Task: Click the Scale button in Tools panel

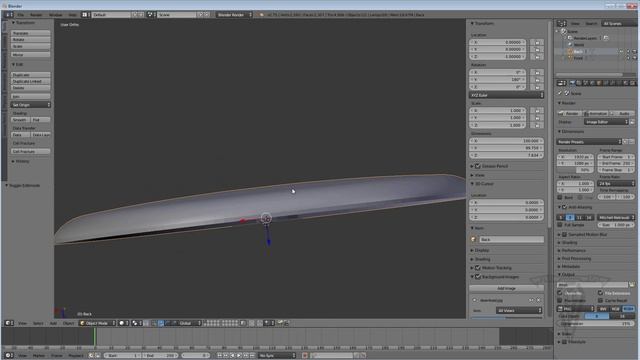Action: click(x=31, y=46)
